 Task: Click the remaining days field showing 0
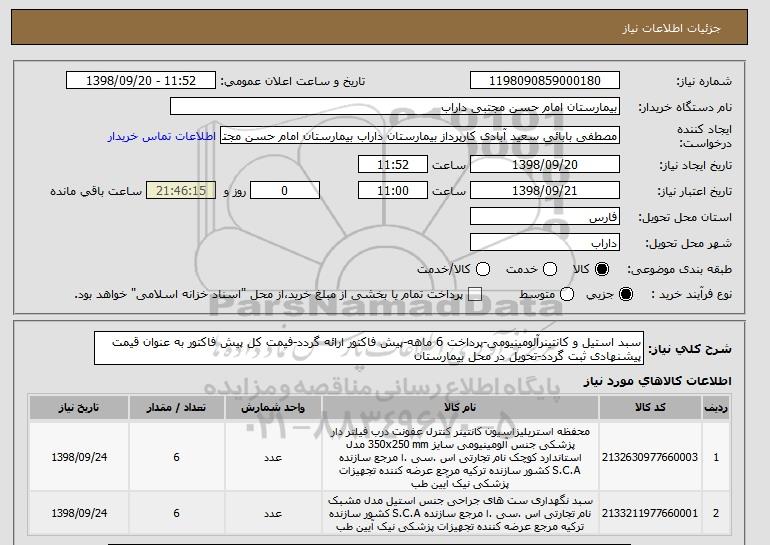coord(285,191)
